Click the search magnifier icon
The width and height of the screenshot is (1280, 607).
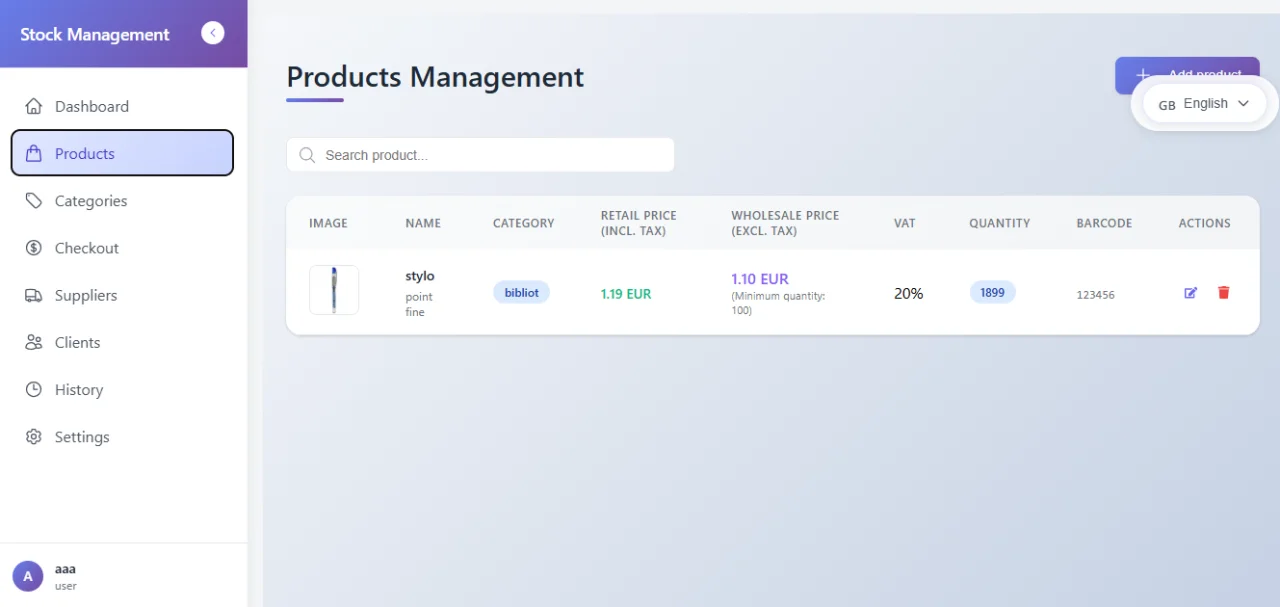pyautogui.click(x=307, y=155)
